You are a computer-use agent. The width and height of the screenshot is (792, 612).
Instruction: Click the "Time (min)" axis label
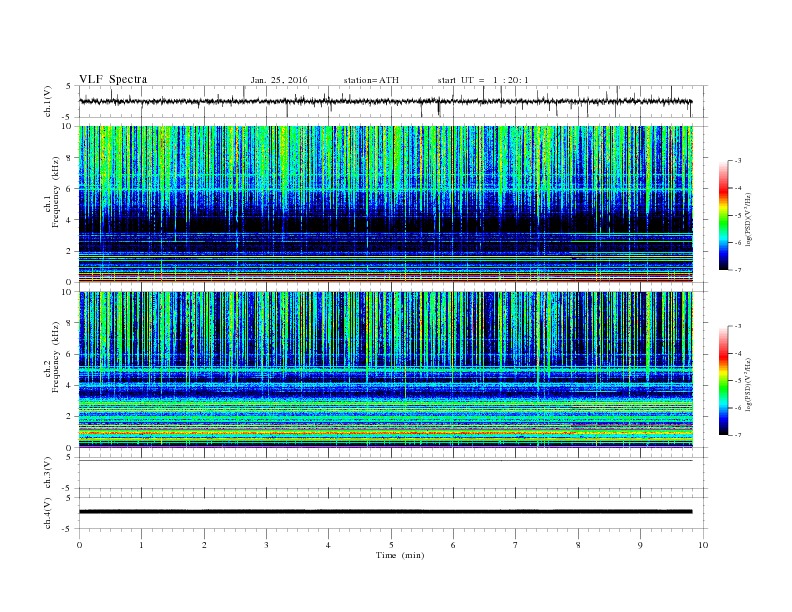400,555
